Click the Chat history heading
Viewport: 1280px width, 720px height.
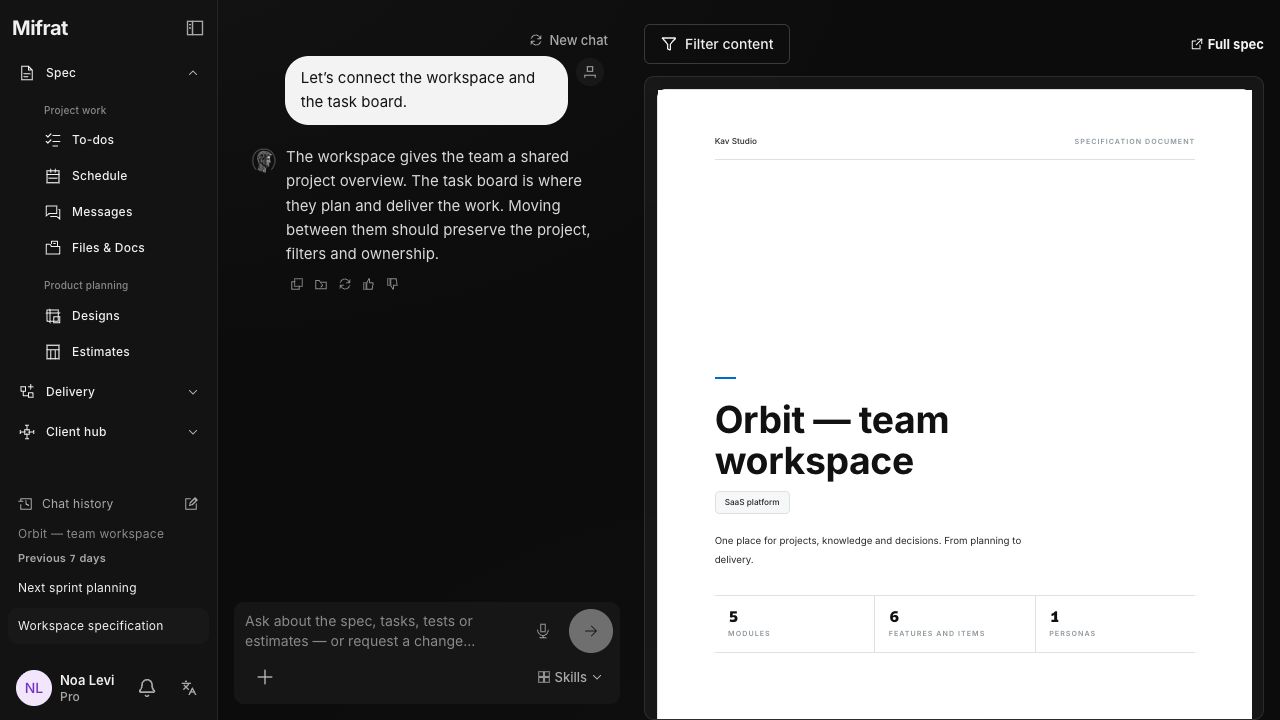pos(78,504)
